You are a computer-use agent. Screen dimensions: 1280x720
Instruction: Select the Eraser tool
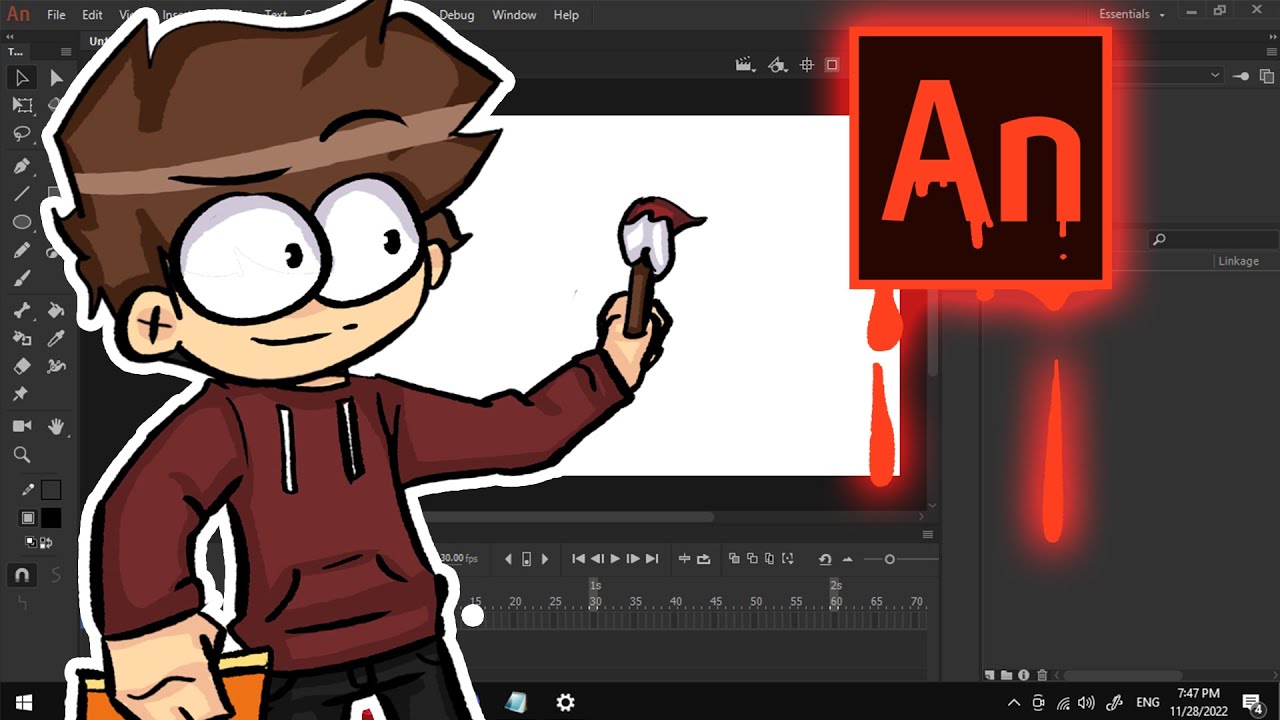(22, 367)
